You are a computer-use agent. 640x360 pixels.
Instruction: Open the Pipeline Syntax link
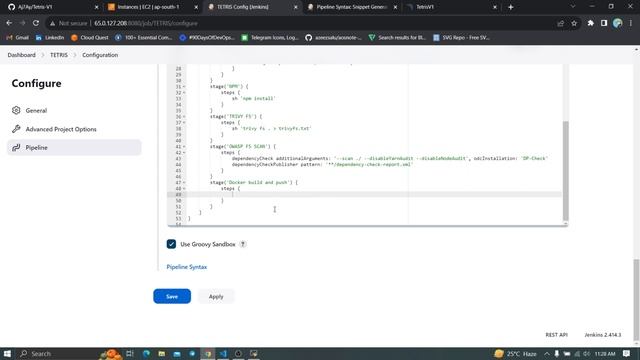[187, 267]
